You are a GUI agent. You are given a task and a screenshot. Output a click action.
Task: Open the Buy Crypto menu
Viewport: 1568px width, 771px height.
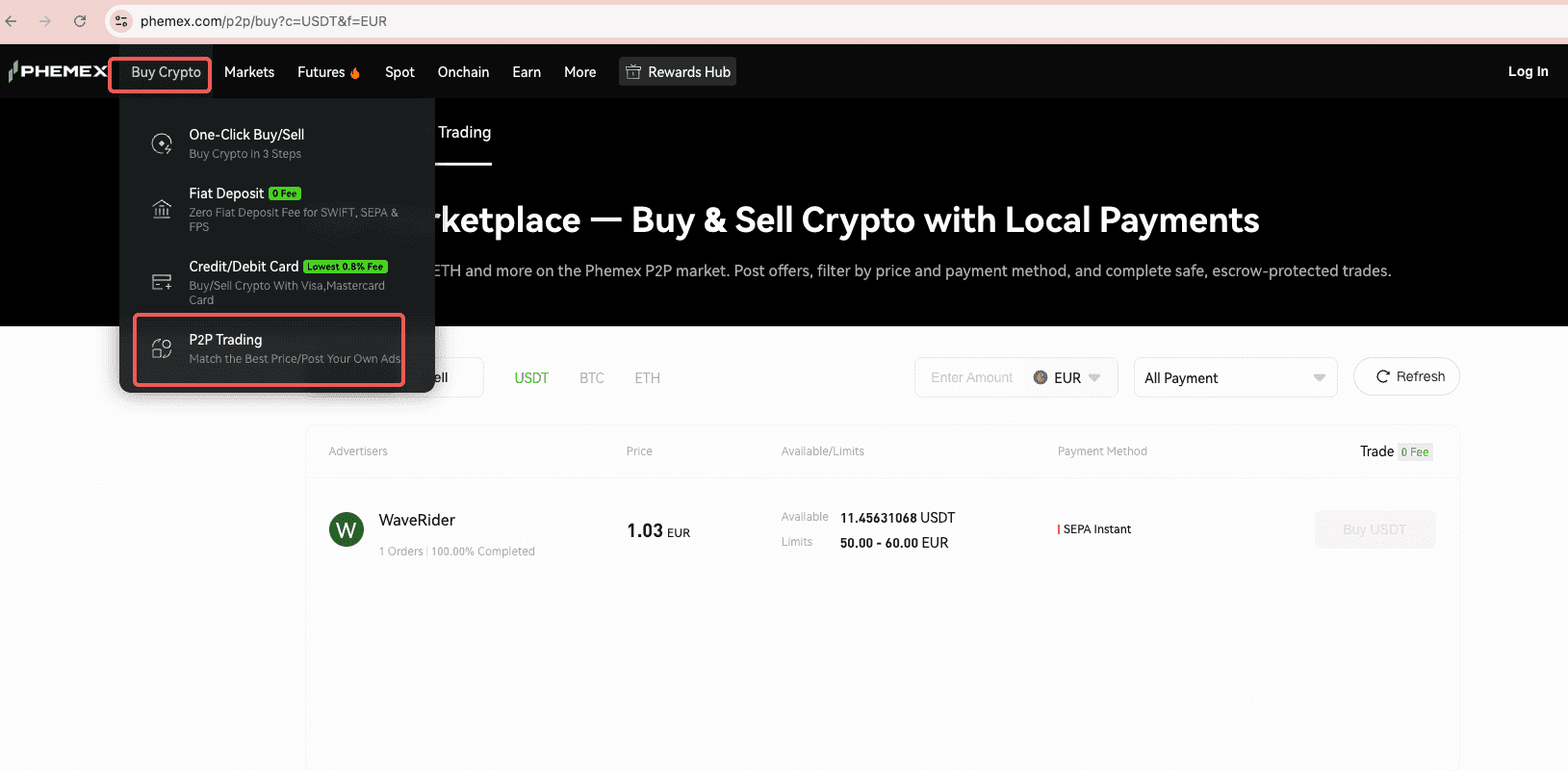tap(166, 72)
